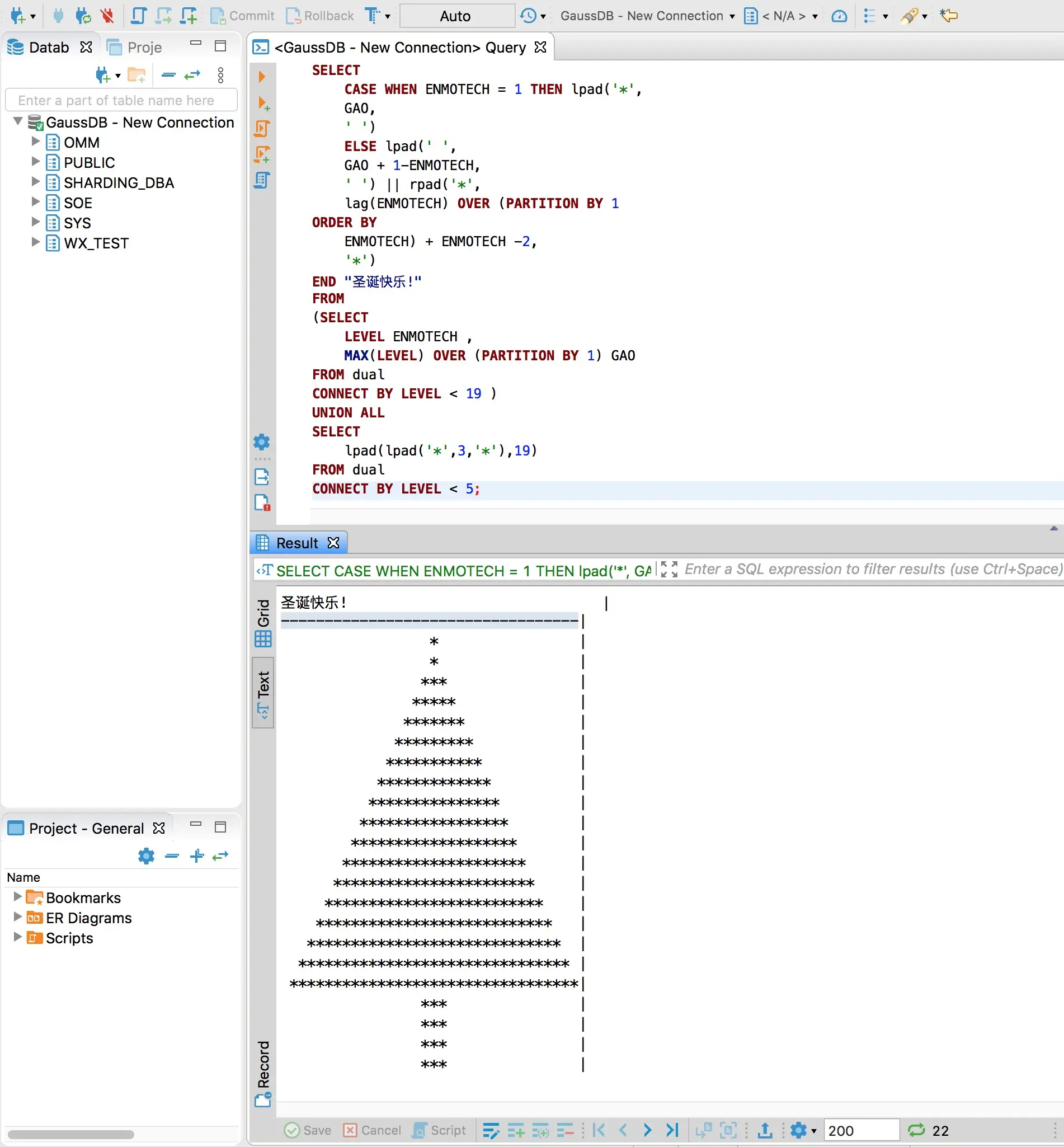Click the Execute SQL statement arrow icon
This screenshot has height=1147, width=1064.
tap(261, 77)
